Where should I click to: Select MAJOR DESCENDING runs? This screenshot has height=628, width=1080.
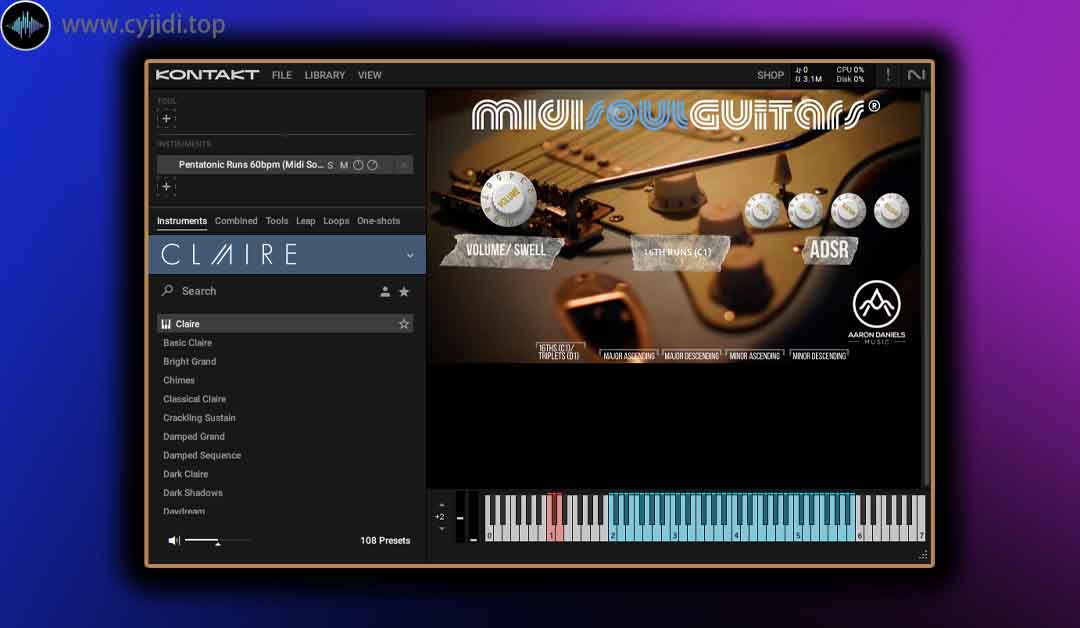tap(692, 355)
